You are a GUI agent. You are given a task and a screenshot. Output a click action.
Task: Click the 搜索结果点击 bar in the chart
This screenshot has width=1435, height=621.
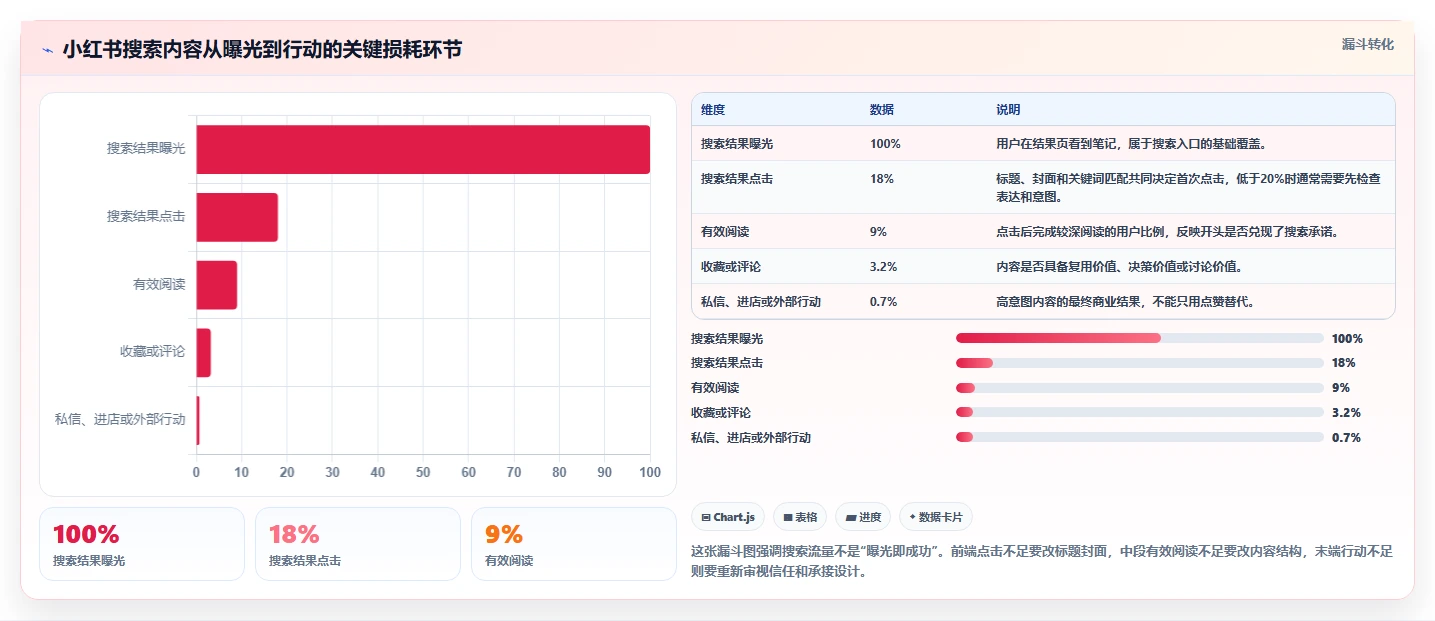pos(237,217)
